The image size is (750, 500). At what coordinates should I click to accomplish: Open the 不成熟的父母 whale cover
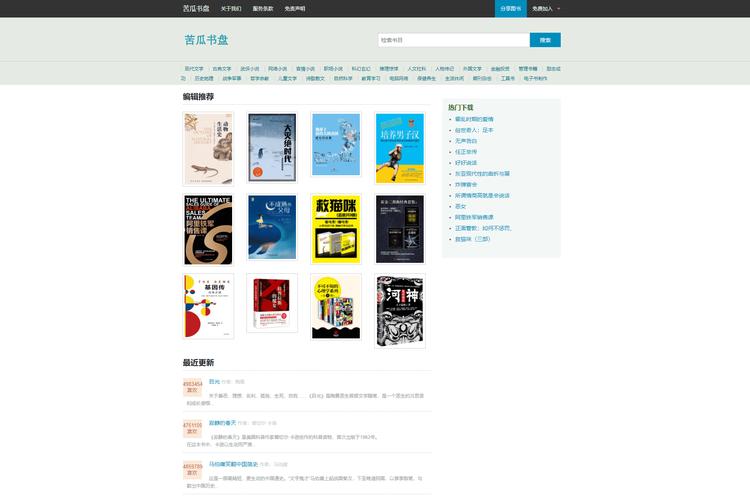pos(272,227)
